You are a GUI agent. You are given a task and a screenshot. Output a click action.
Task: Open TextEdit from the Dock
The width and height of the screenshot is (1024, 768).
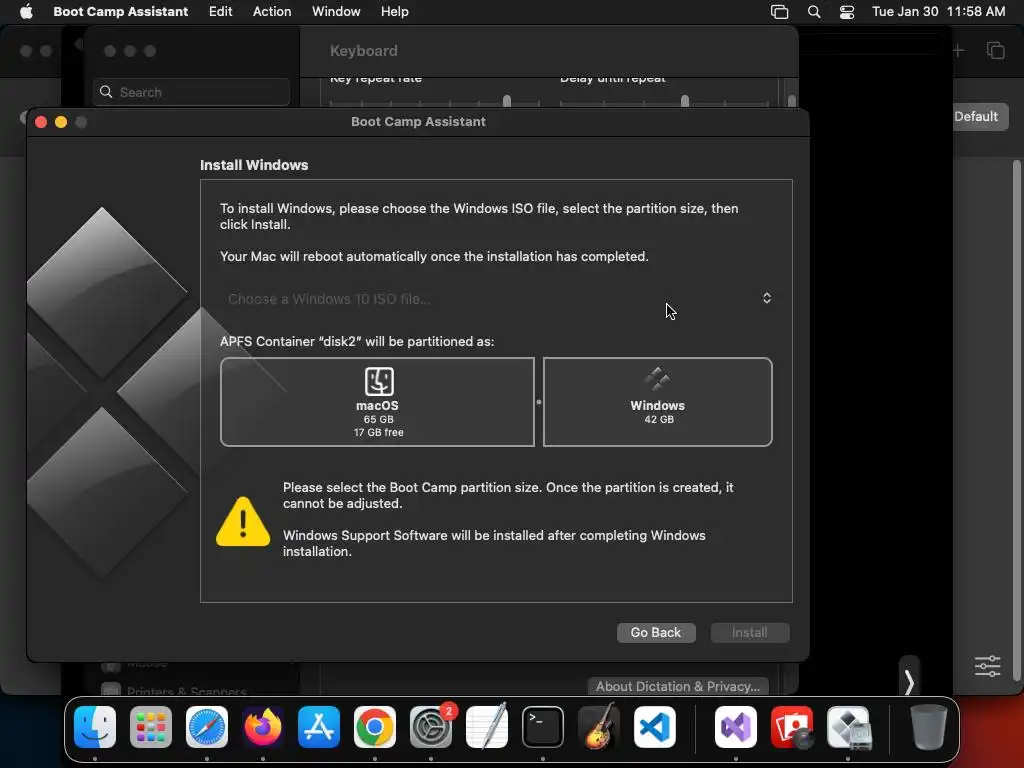pos(487,727)
